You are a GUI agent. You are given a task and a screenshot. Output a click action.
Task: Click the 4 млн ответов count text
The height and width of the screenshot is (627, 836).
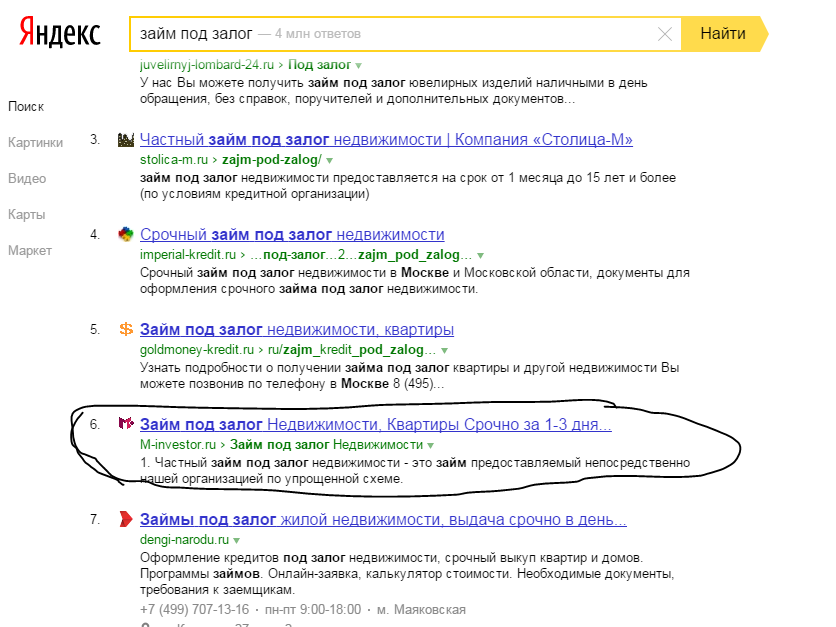tap(318, 34)
